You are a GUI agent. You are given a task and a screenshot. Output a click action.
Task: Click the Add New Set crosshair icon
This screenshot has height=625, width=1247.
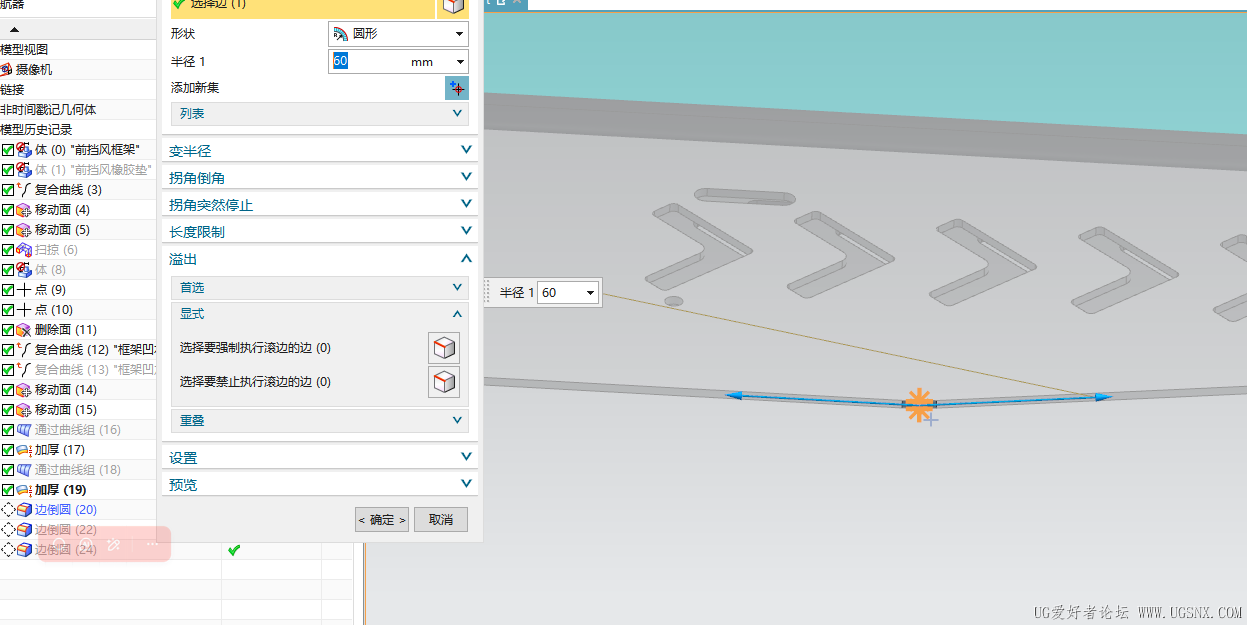point(456,88)
